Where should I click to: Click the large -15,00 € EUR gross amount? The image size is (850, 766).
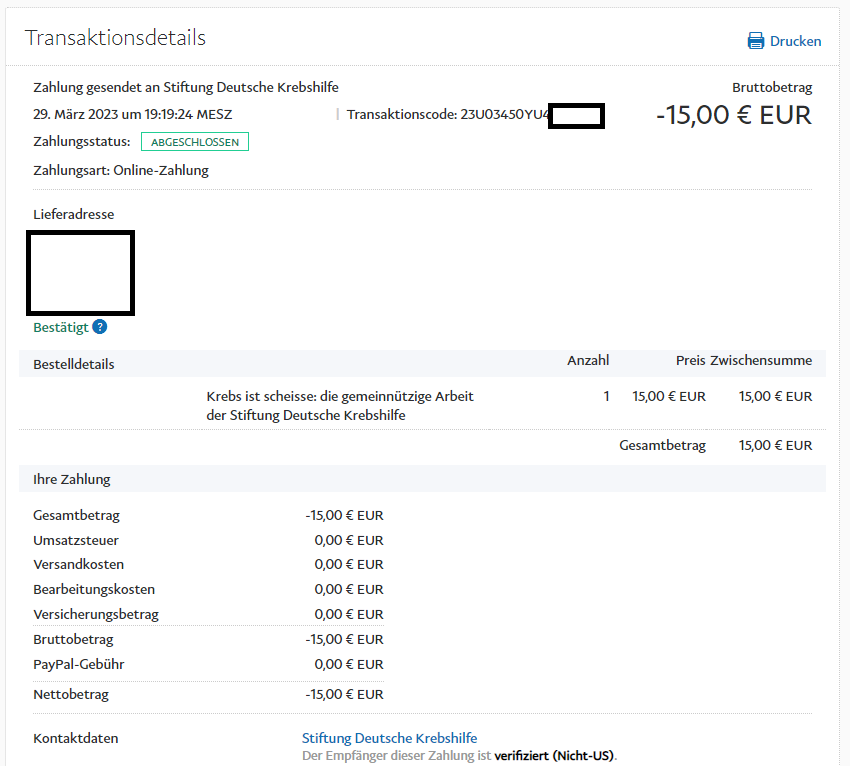pyautogui.click(x=733, y=115)
